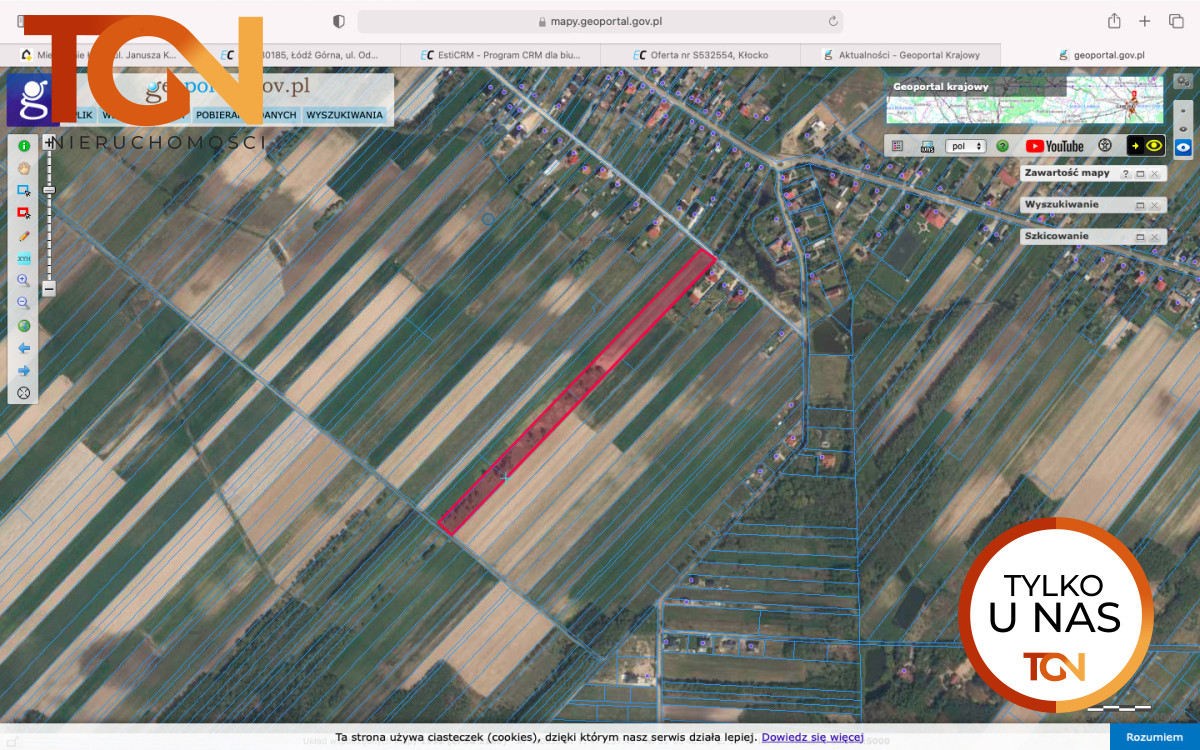Click the magnifier zoom-in tool
This screenshot has width=1200, height=750.
pyautogui.click(x=24, y=281)
